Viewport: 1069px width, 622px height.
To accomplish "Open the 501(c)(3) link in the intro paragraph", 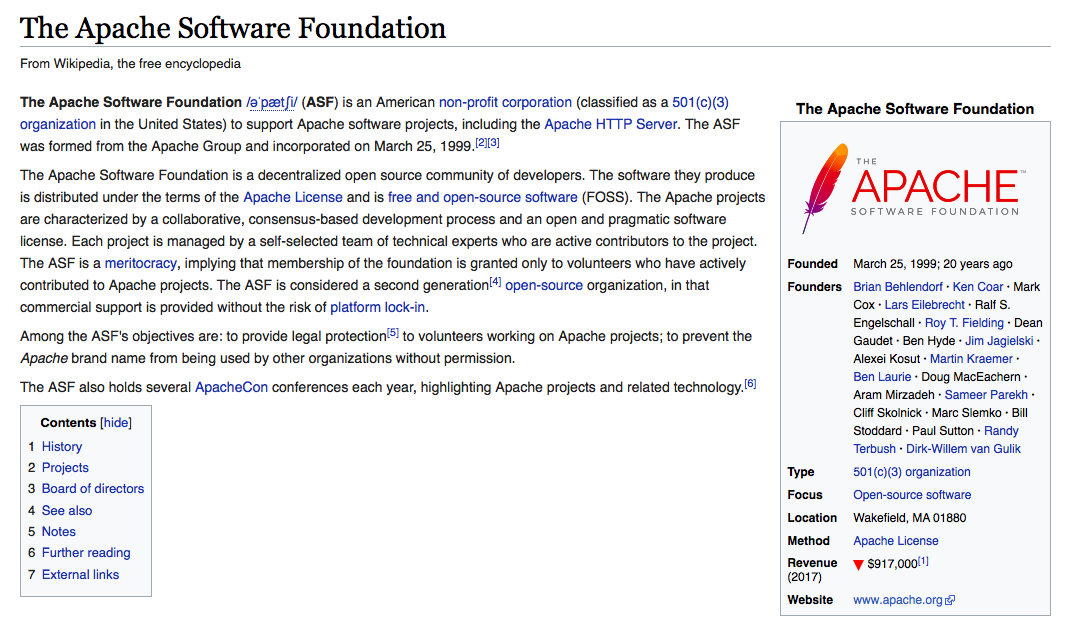I will click(700, 102).
